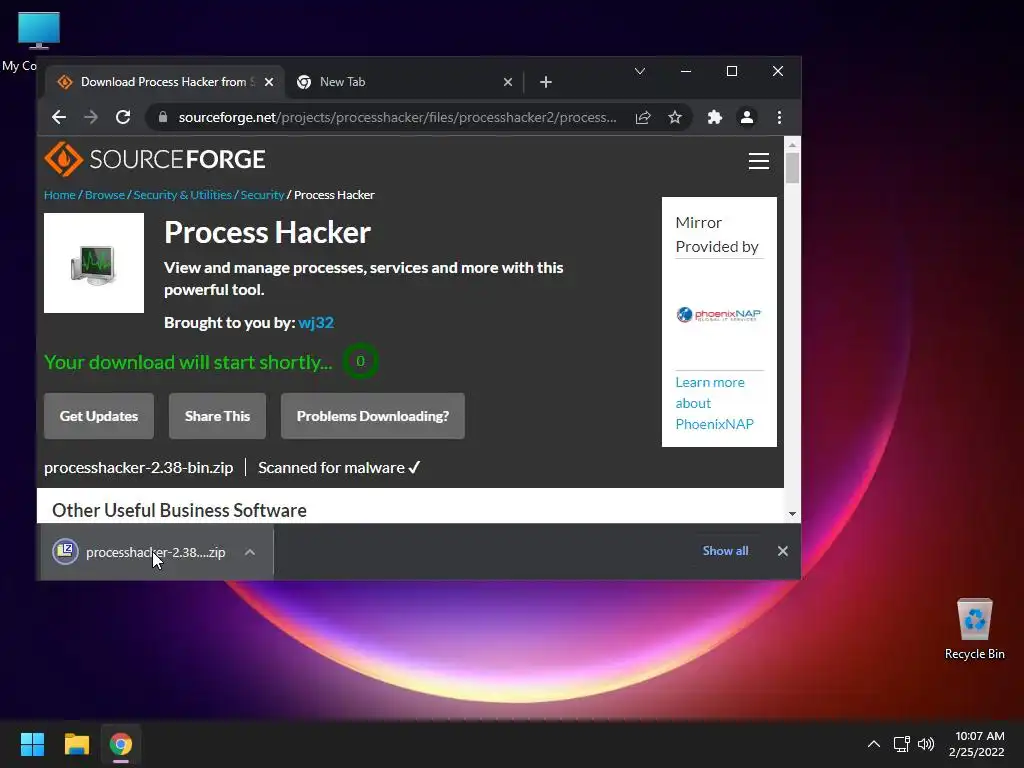Viewport: 1024px width, 768px height.
Task: Open the Chrome extensions puzzle icon
Action: pyautogui.click(x=715, y=118)
